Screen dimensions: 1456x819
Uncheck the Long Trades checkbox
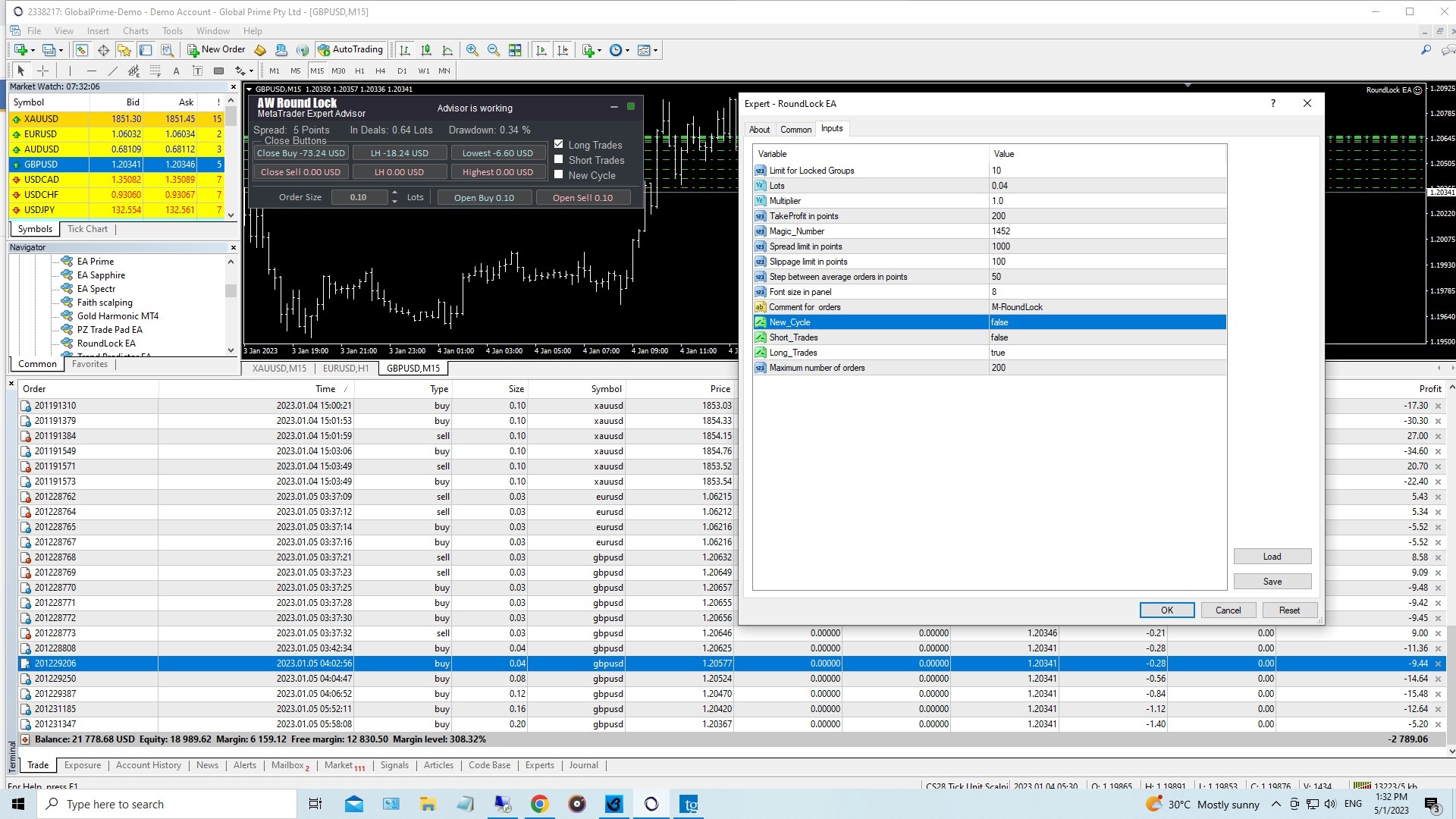point(559,144)
